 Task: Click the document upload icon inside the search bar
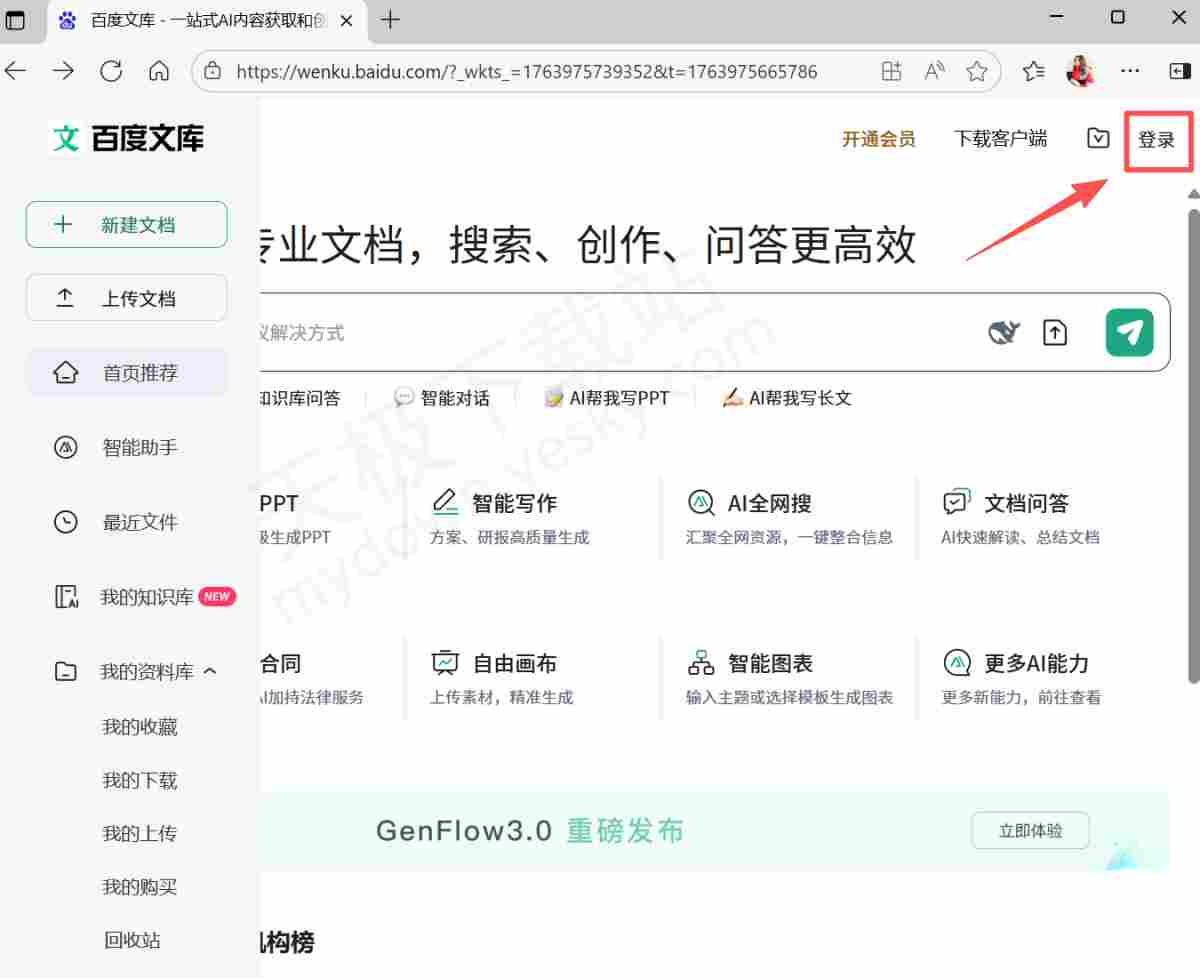coord(1054,331)
